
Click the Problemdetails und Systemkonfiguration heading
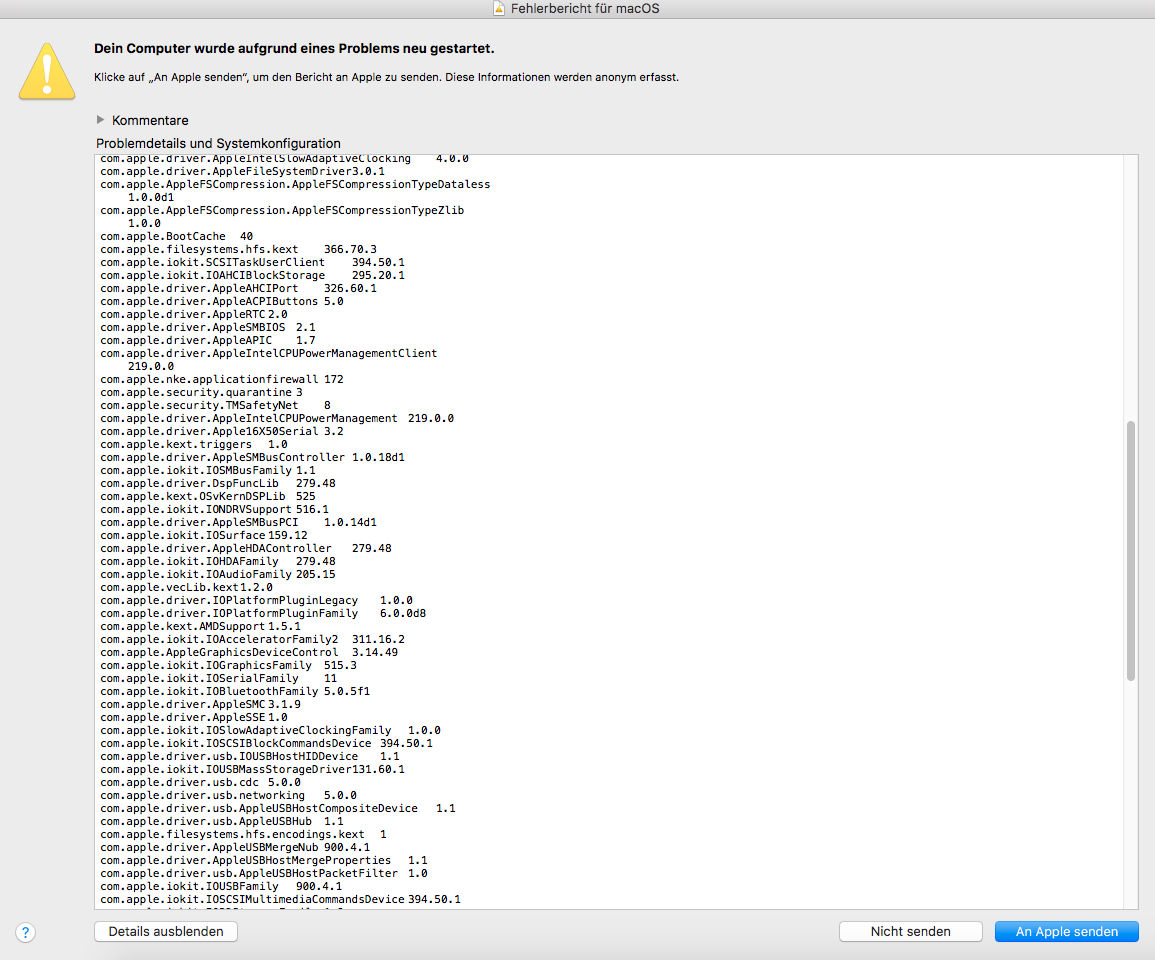(x=218, y=144)
